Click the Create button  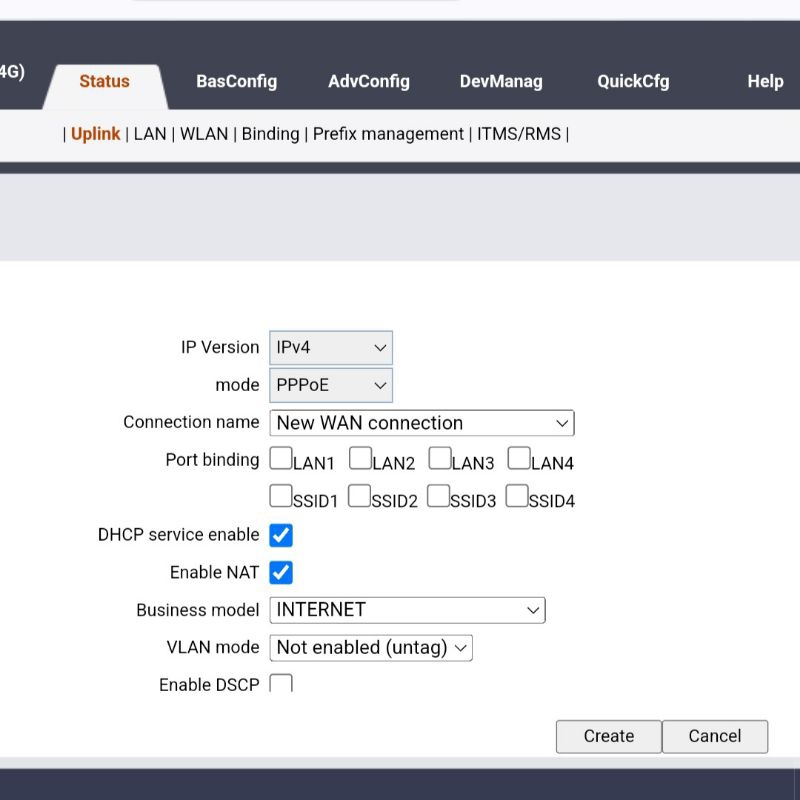608,736
